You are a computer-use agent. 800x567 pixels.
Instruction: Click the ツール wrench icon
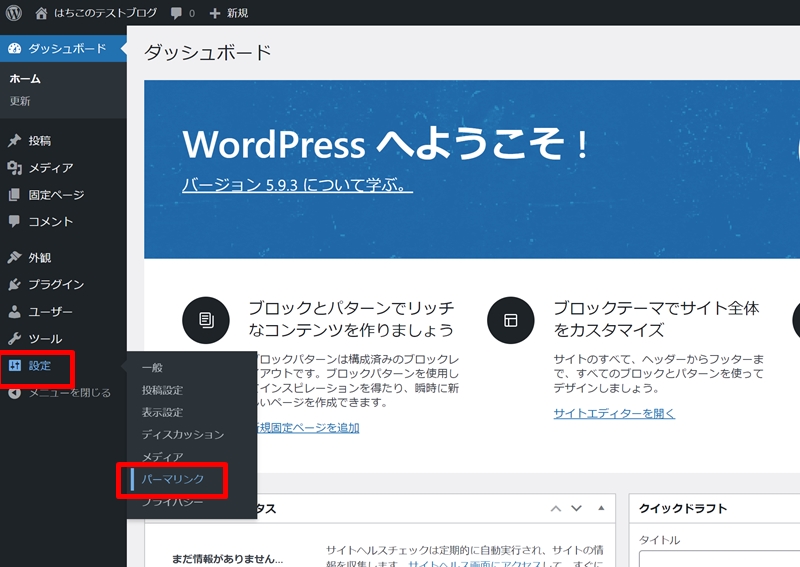point(14,338)
